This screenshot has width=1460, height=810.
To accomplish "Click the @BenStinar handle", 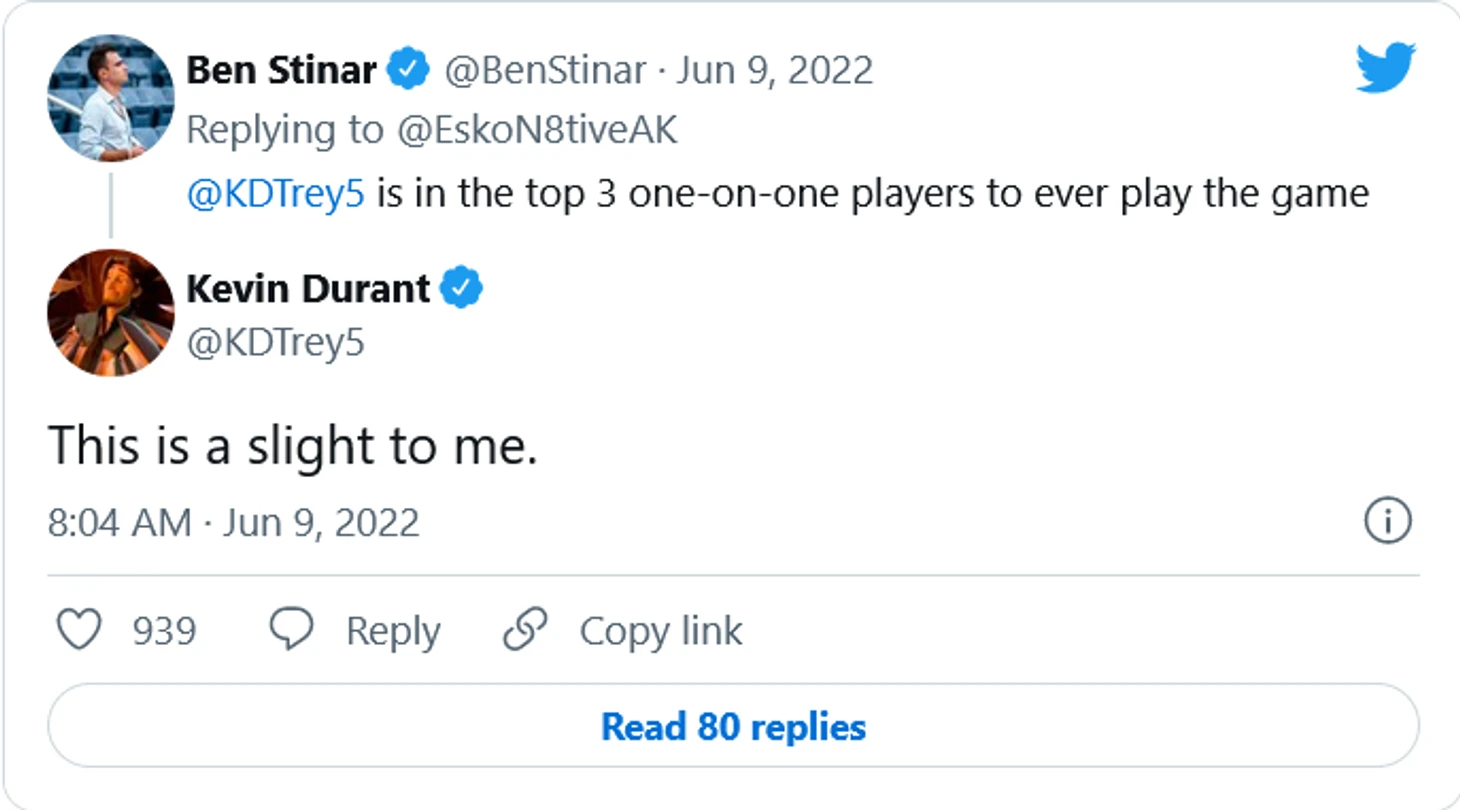I will [544, 70].
